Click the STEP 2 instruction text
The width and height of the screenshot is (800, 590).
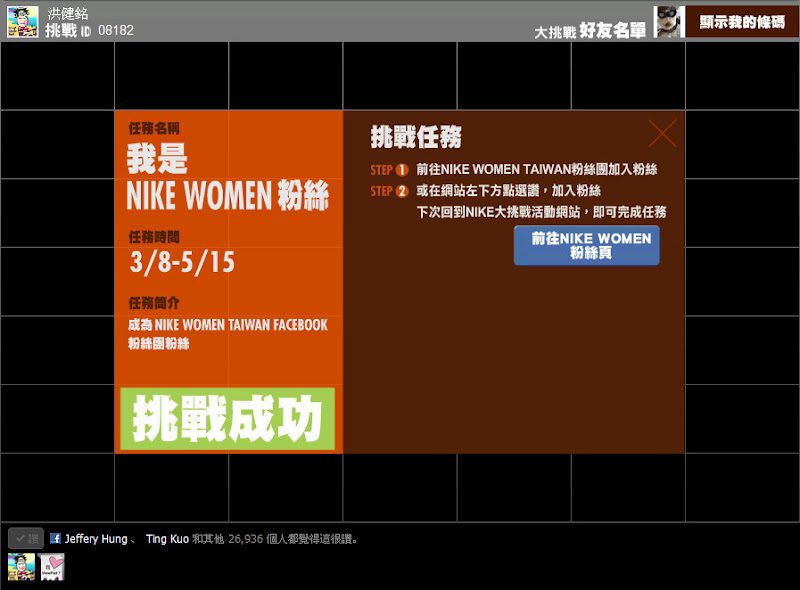pos(508,190)
